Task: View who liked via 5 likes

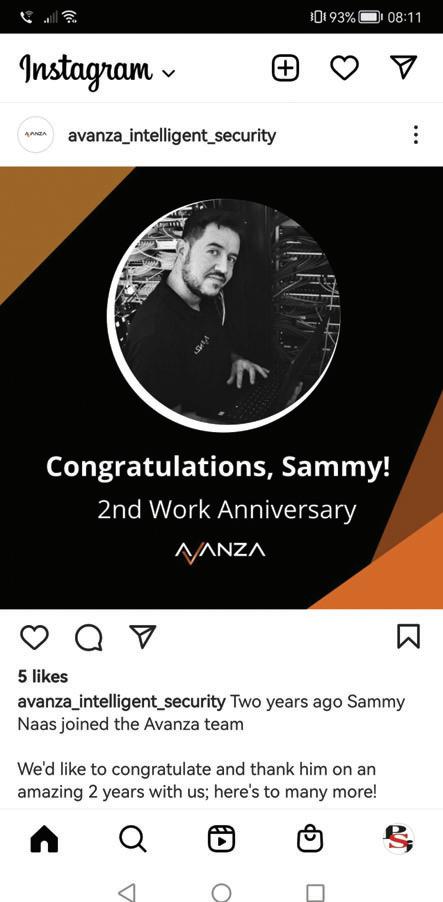Action: tap(43, 677)
